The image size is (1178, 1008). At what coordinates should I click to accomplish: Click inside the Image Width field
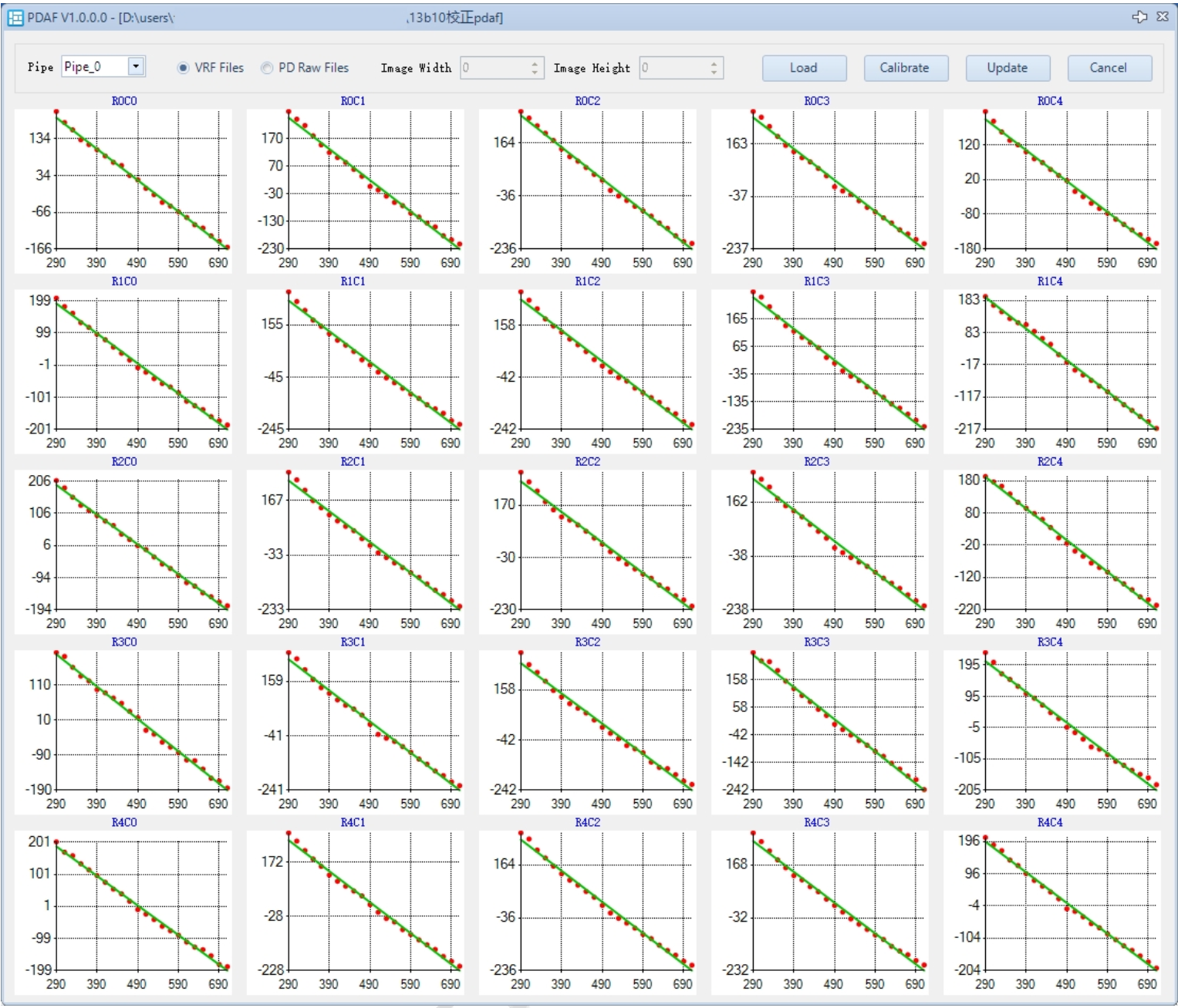tap(494, 68)
